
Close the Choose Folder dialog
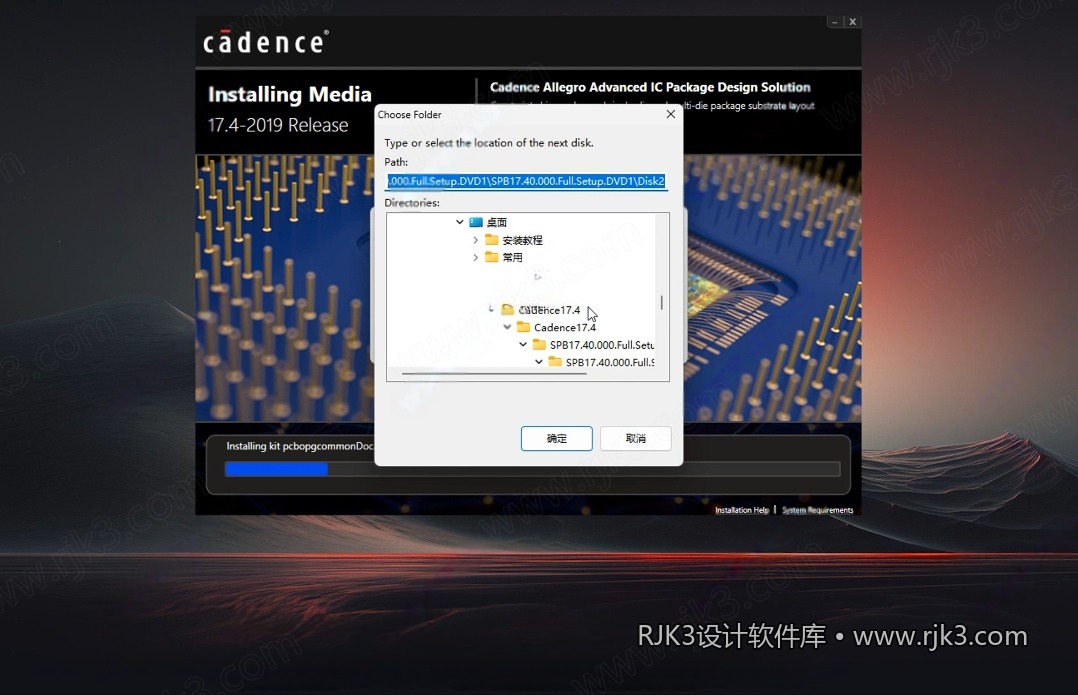pyautogui.click(x=671, y=114)
